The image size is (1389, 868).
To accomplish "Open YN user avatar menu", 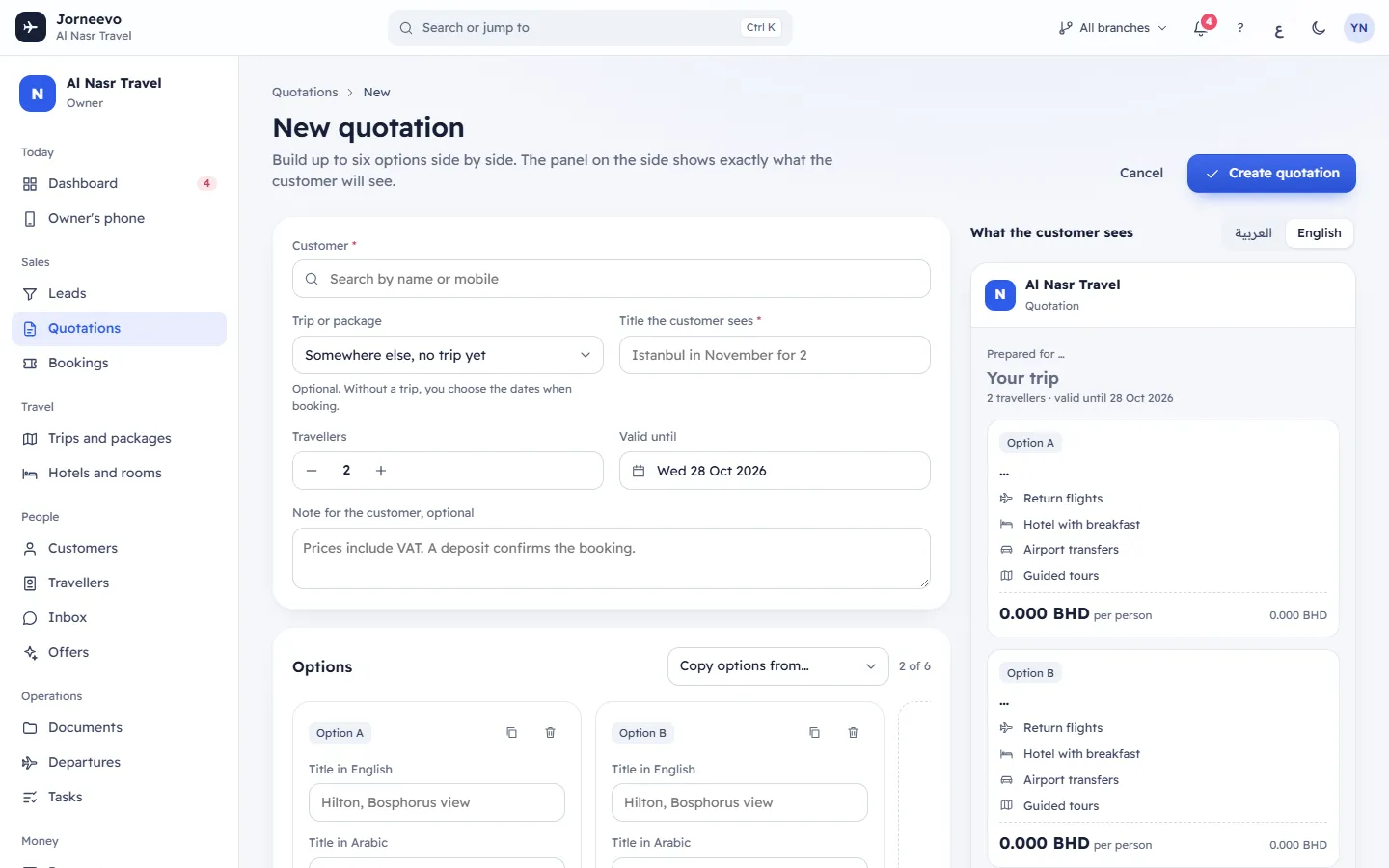I will pos(1359,28).
